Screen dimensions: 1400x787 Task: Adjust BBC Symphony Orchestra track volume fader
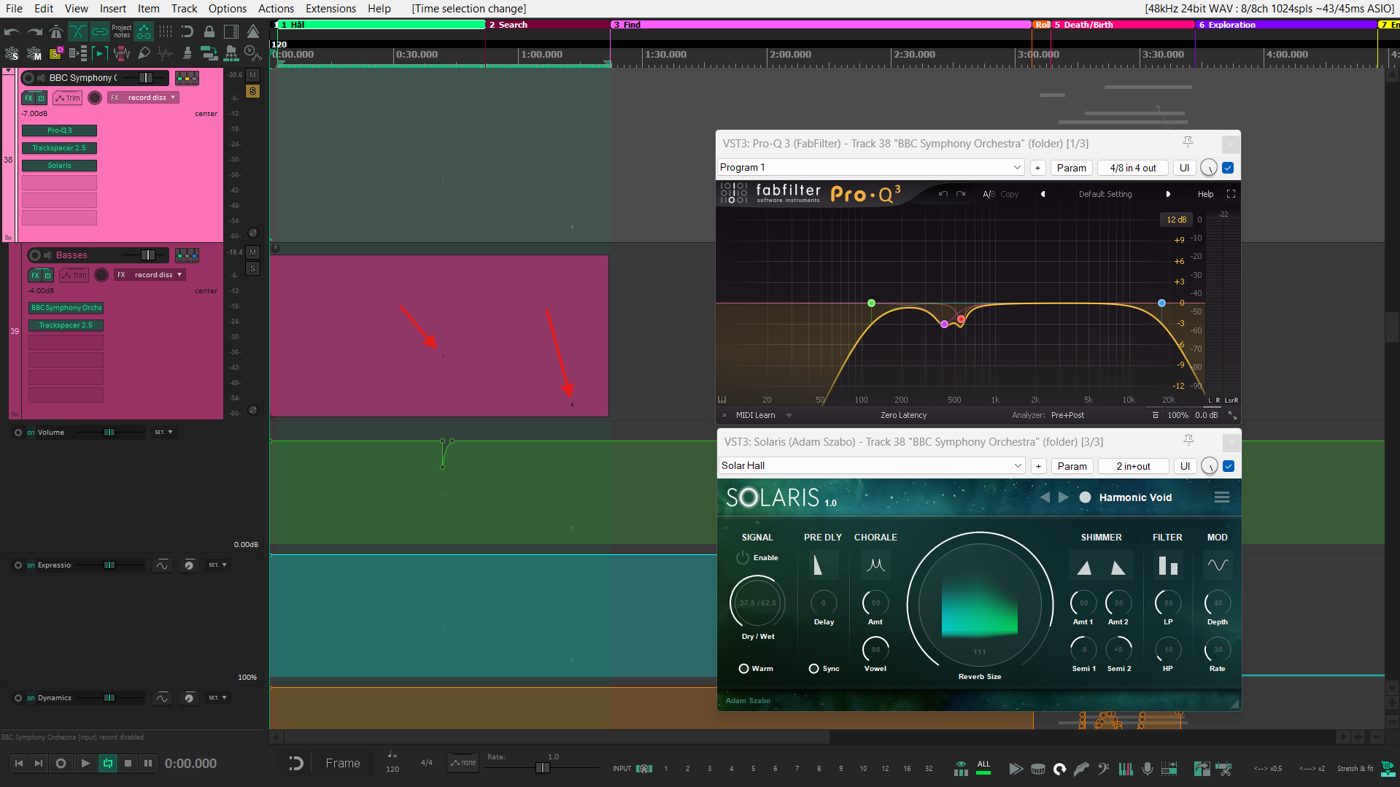click(x=146, y=78)
